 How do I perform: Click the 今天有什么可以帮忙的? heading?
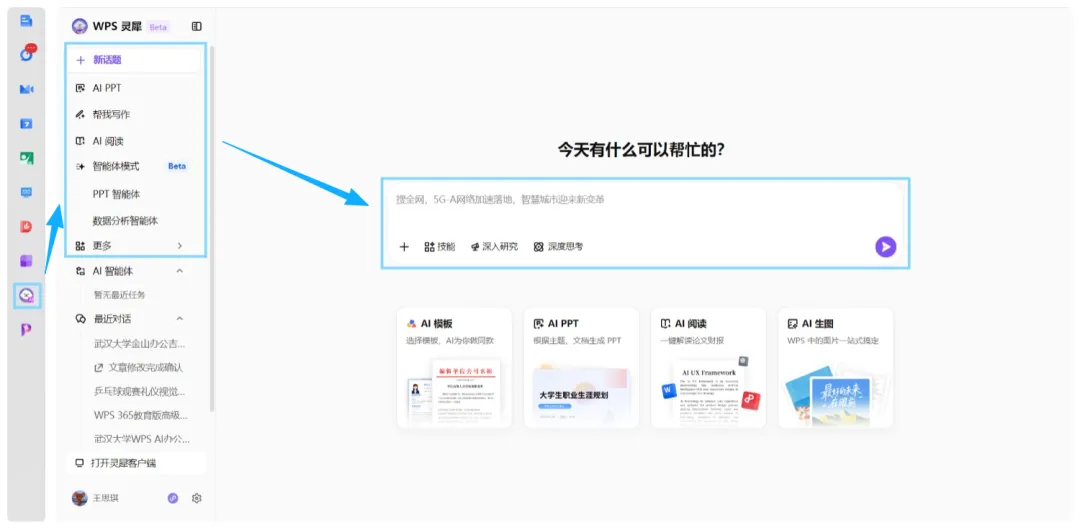pyautogui.click(x=641, y=150)
